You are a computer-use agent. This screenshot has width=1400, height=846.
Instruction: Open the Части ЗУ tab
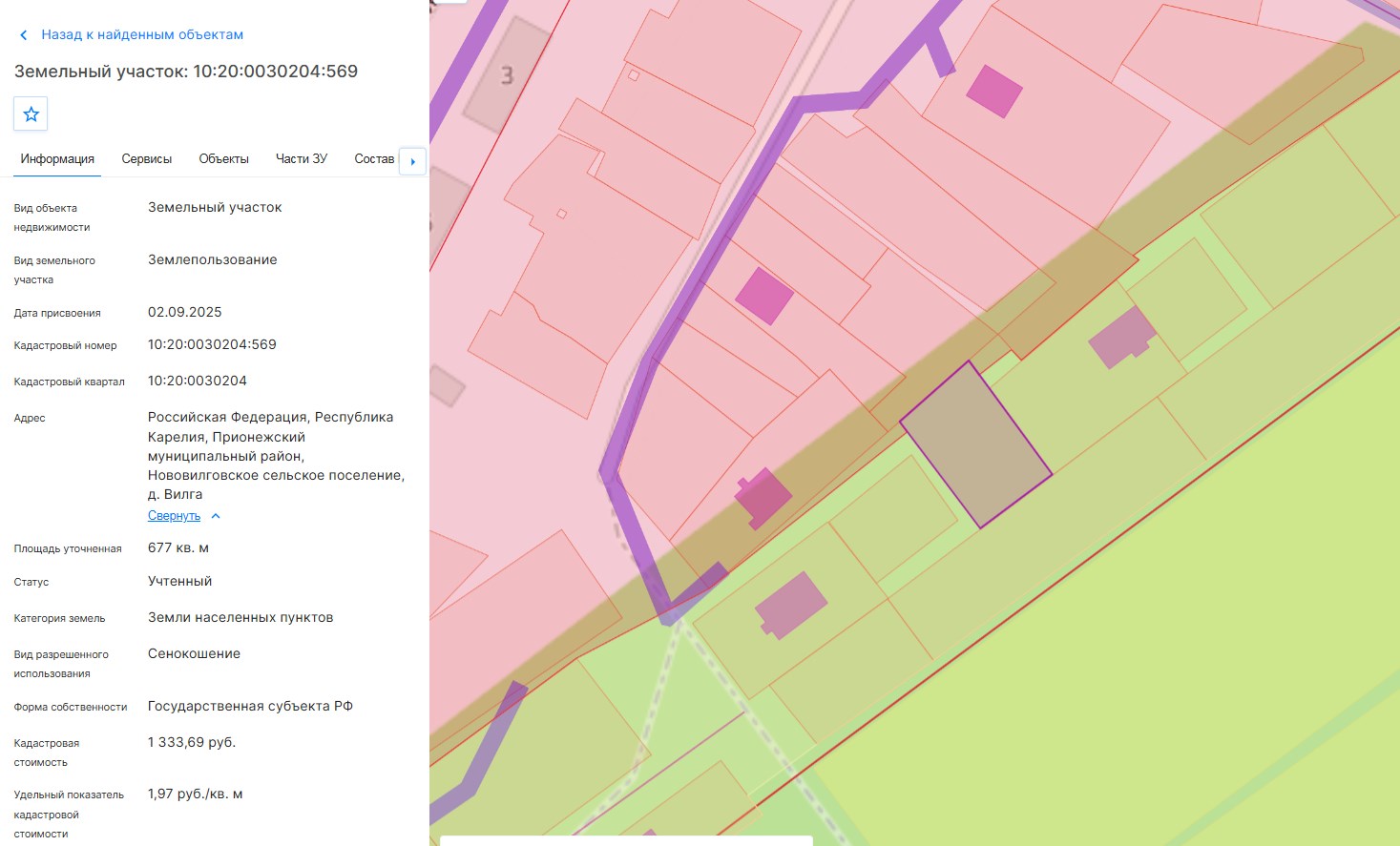coord(302,159)
